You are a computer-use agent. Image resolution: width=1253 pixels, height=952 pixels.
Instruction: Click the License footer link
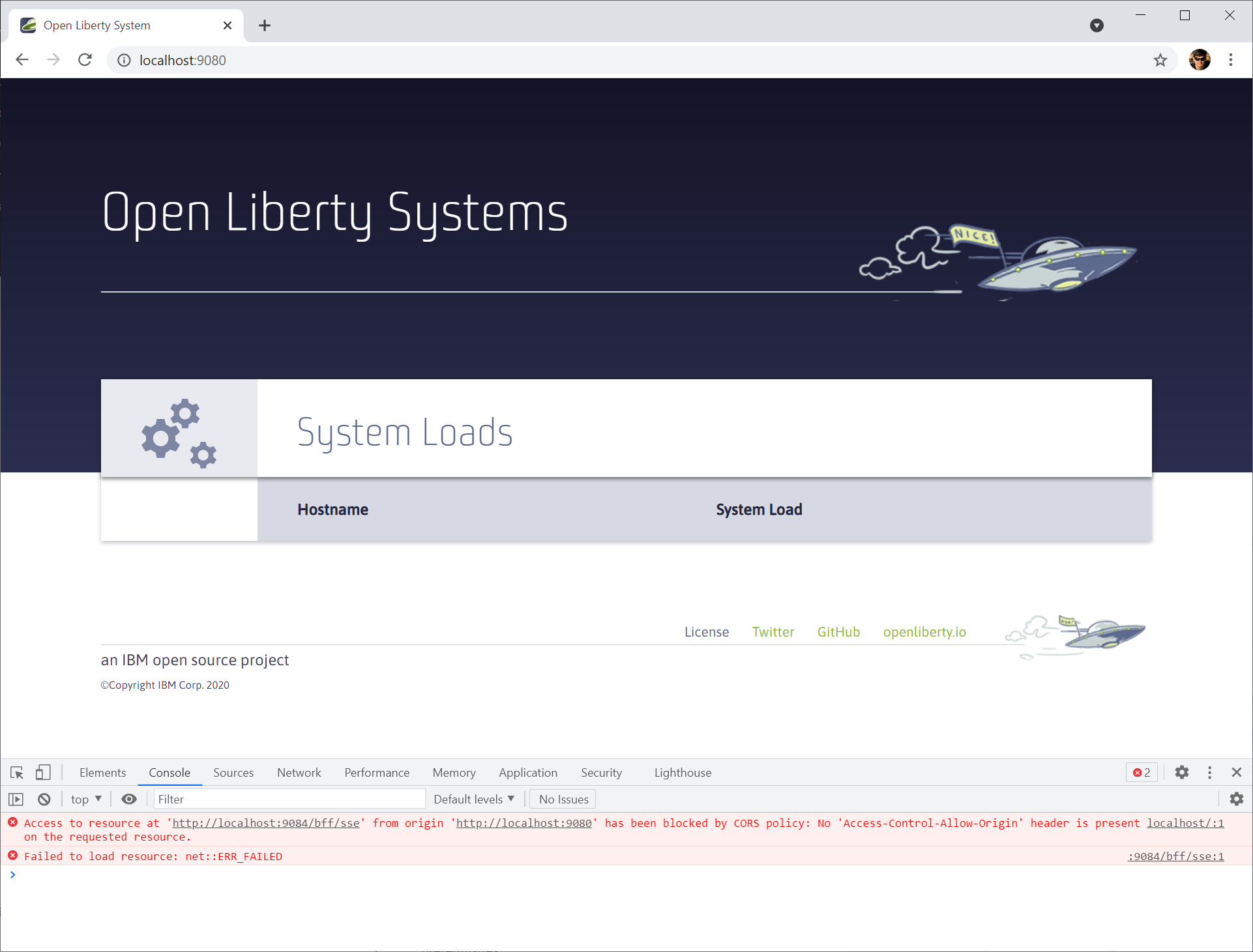pos(707,632)
